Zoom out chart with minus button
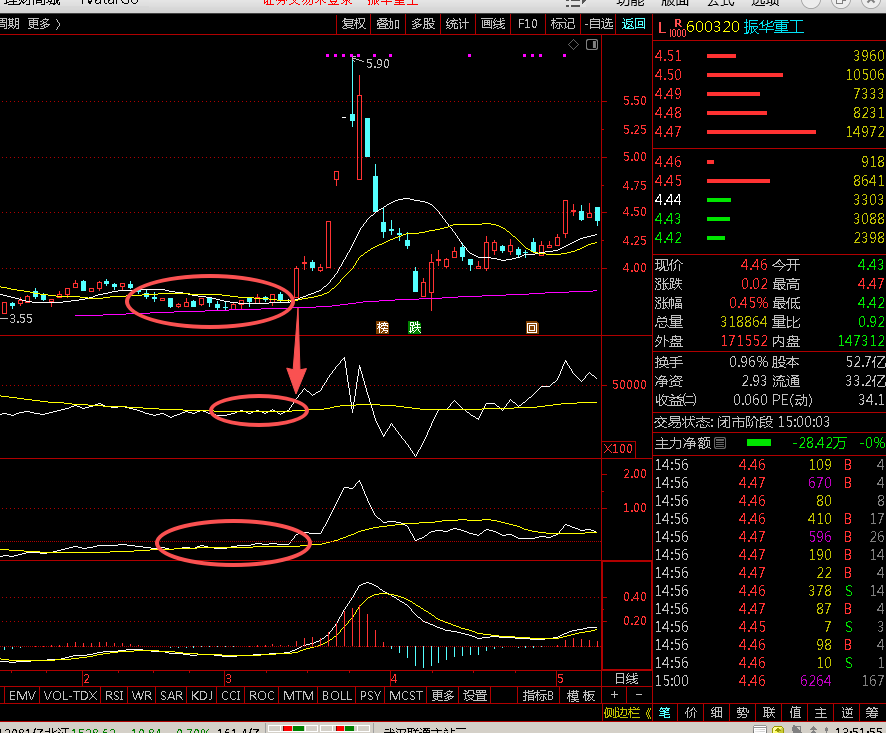This screenshot has height=733, width=886. (639, 695)
